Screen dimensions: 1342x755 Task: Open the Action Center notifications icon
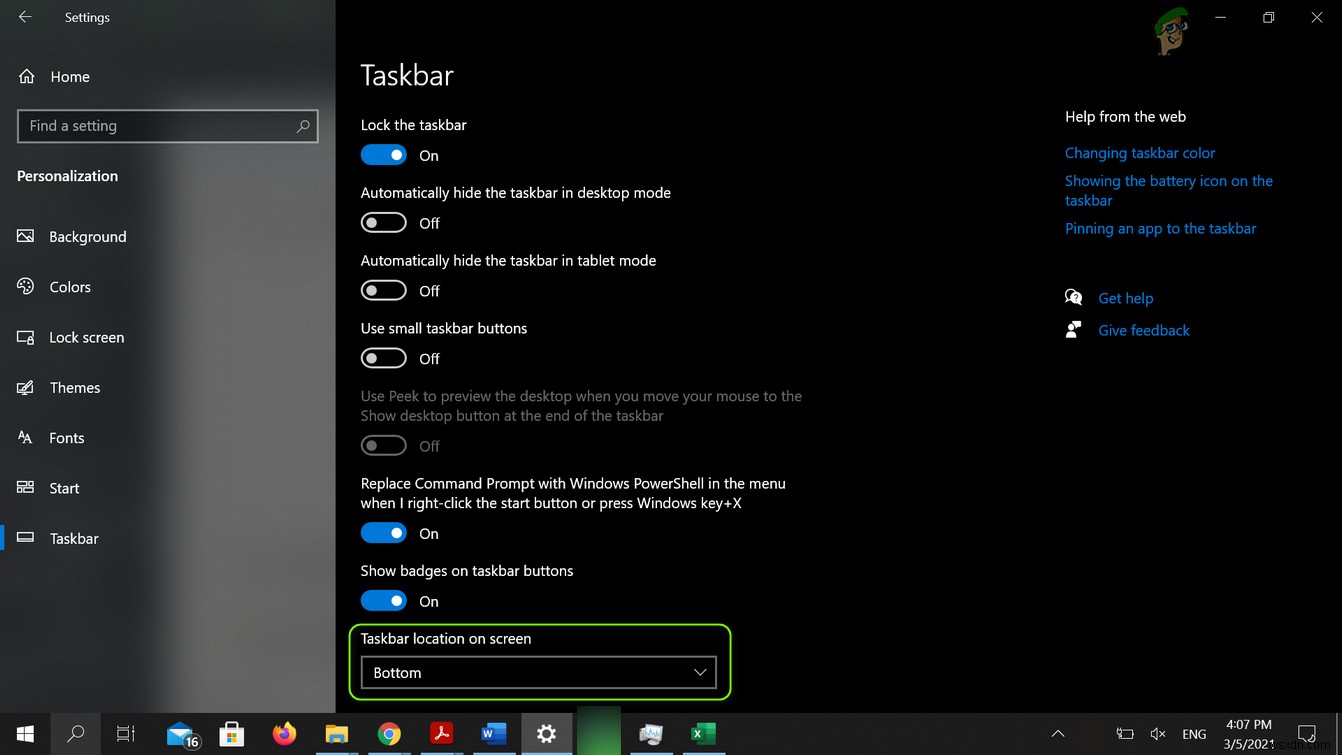coord(1306,734)
